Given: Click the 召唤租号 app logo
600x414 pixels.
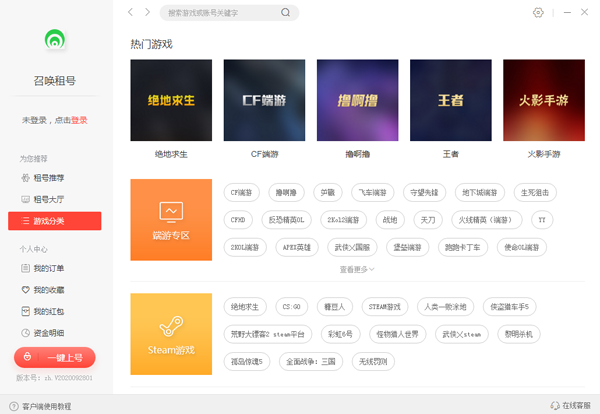Looking at the screenshot, I should pos(56,42).
